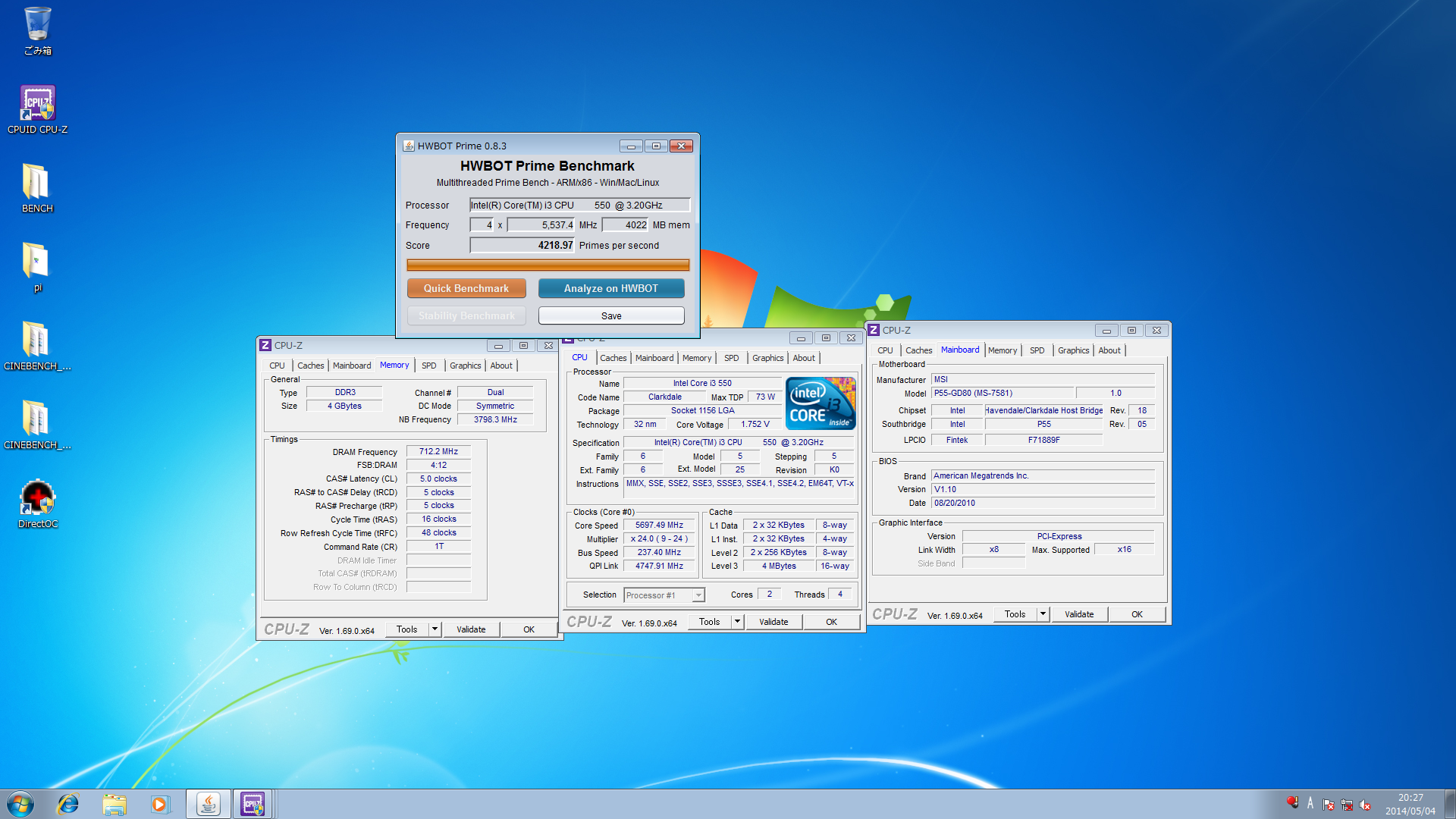The height and width of the screenshot is (819, 1456).
Task: Open Windows Media Player from taskbar
Action: tap(160, 804)
